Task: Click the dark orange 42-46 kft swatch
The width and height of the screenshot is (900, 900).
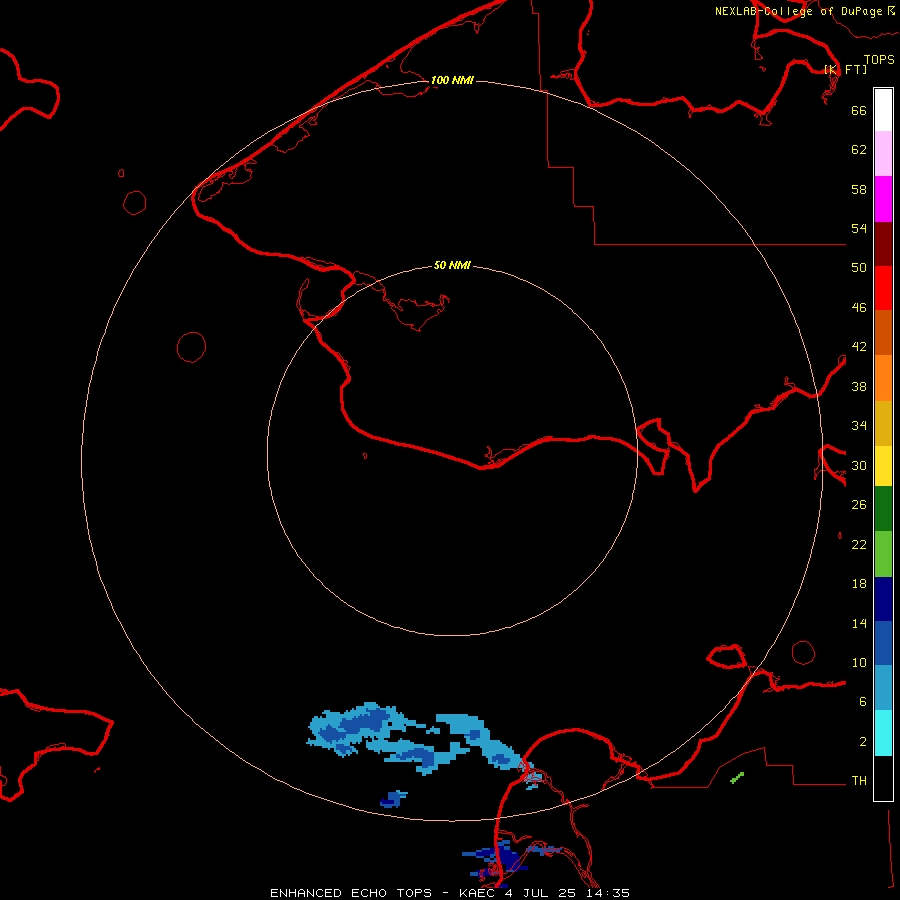Action: click(883, 332)
